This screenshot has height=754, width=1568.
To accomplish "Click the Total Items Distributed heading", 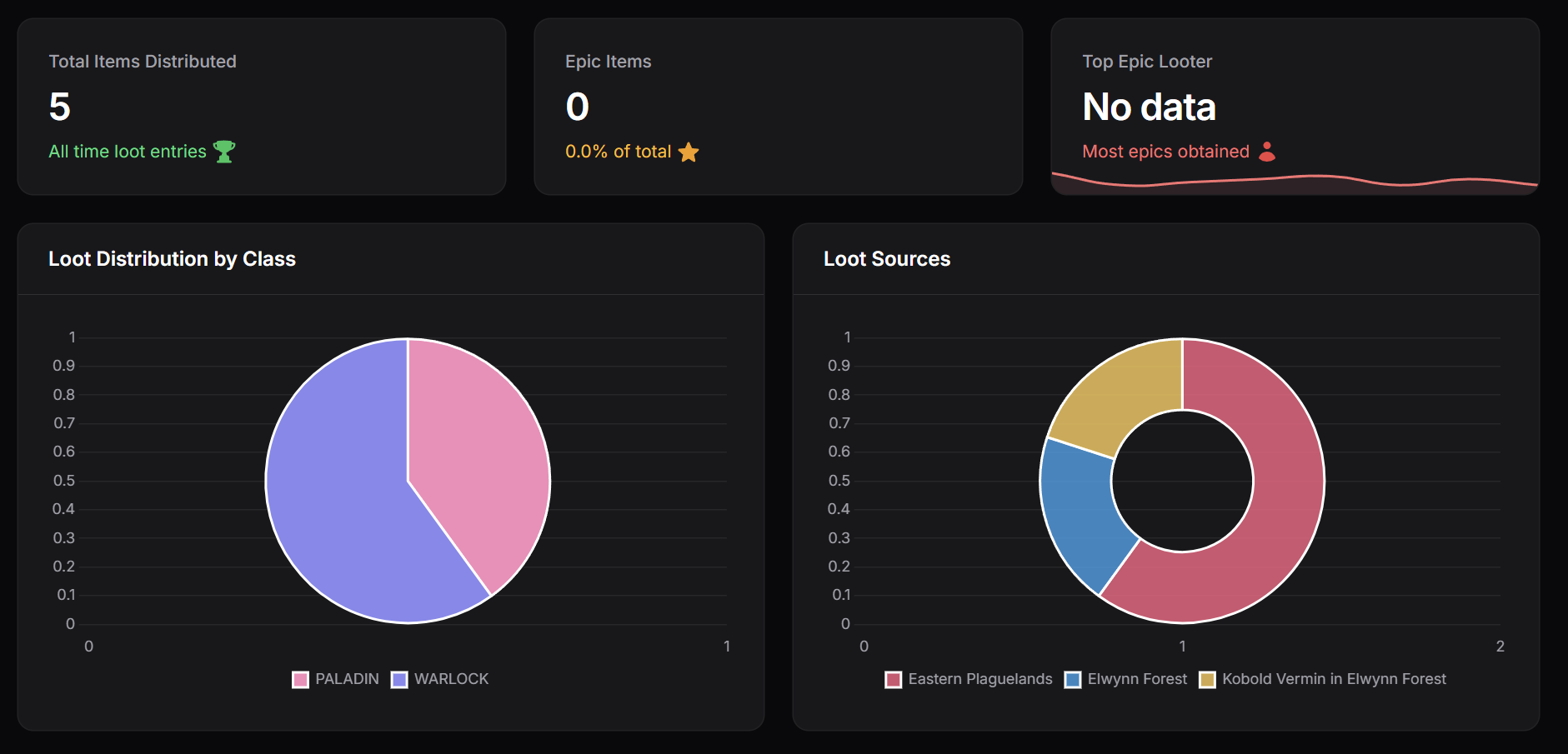I will [143, 62].
